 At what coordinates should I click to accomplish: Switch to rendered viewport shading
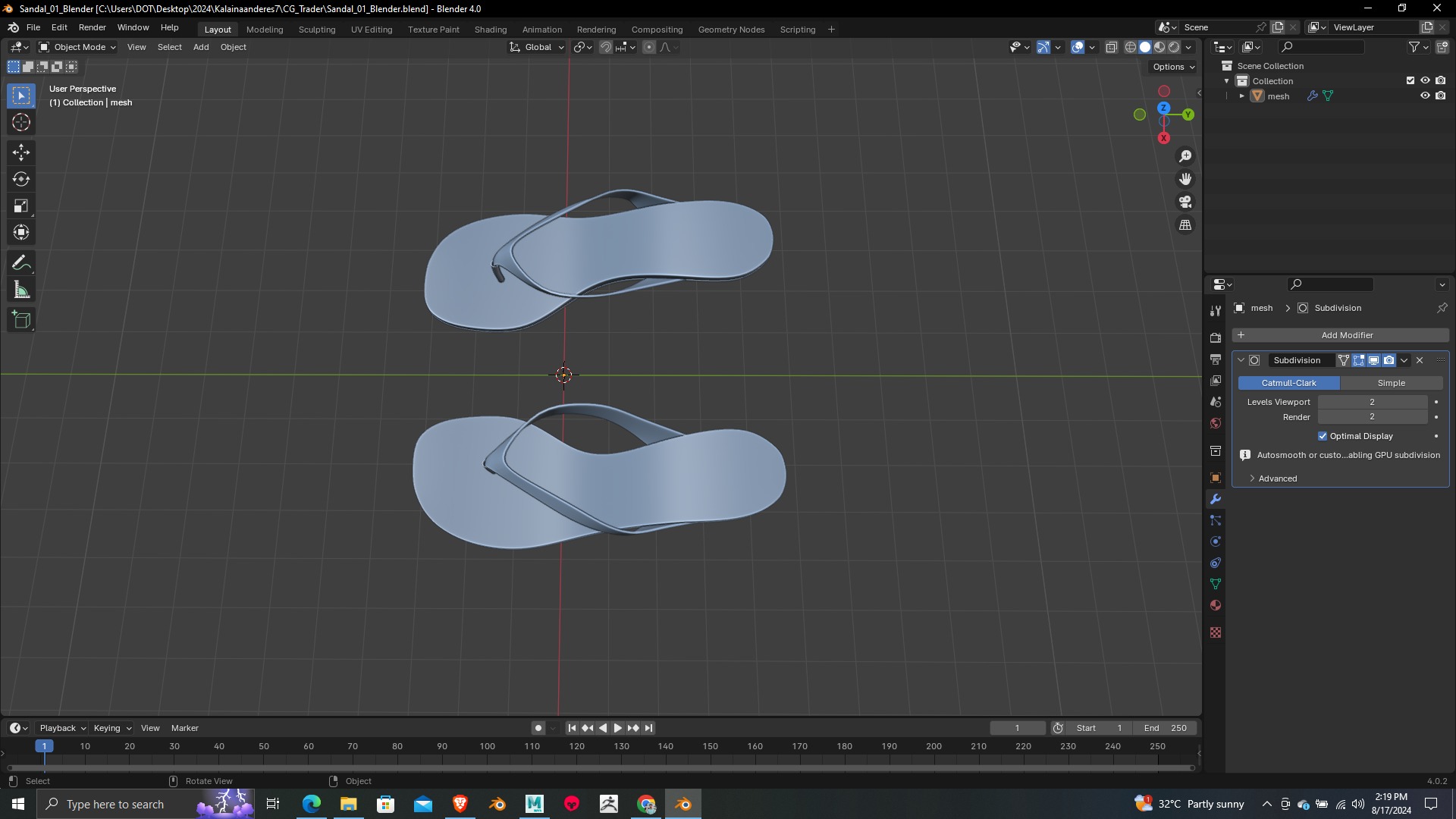(x=1174, y=47)
